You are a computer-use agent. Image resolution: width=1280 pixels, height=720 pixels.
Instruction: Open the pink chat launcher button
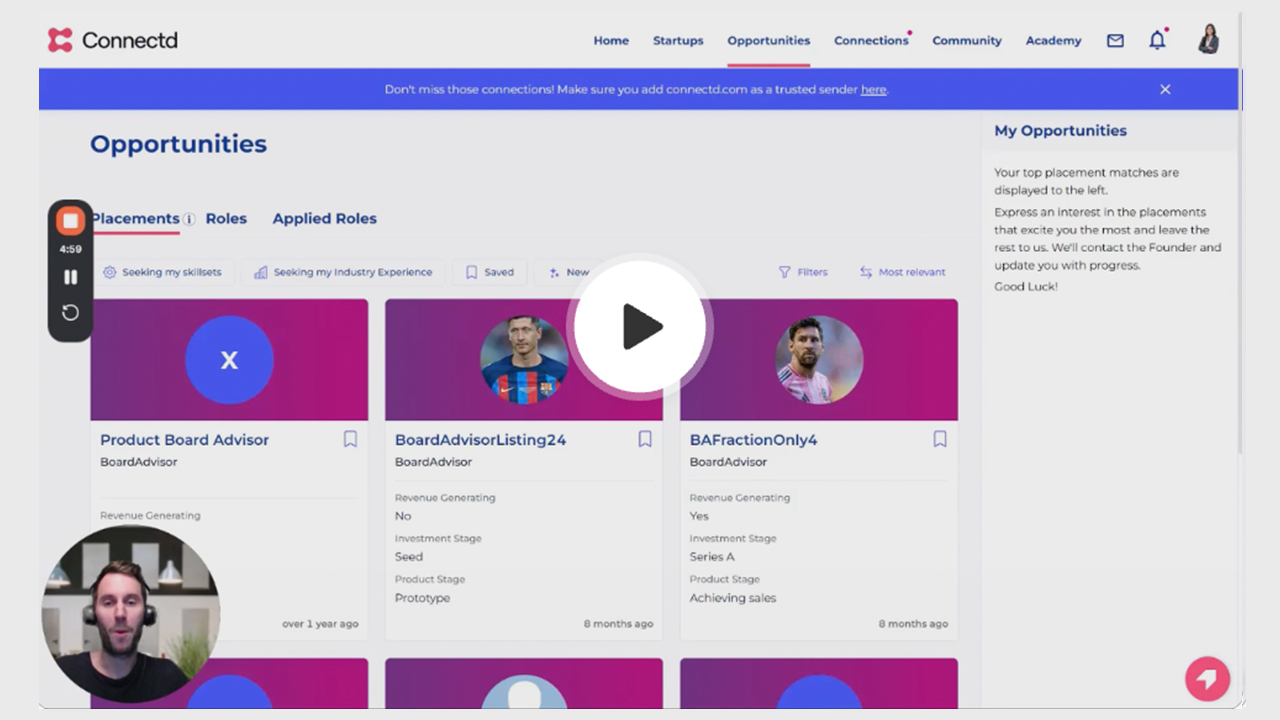tap(1207, 679)
